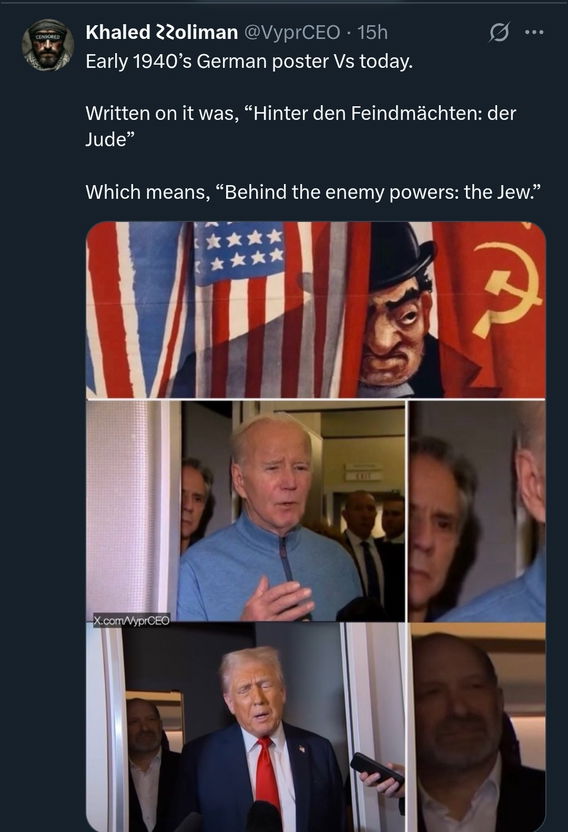This screenshot has width=568, height=832.
Task: Click the black bowler hat in poster
Action: (403, 257)
